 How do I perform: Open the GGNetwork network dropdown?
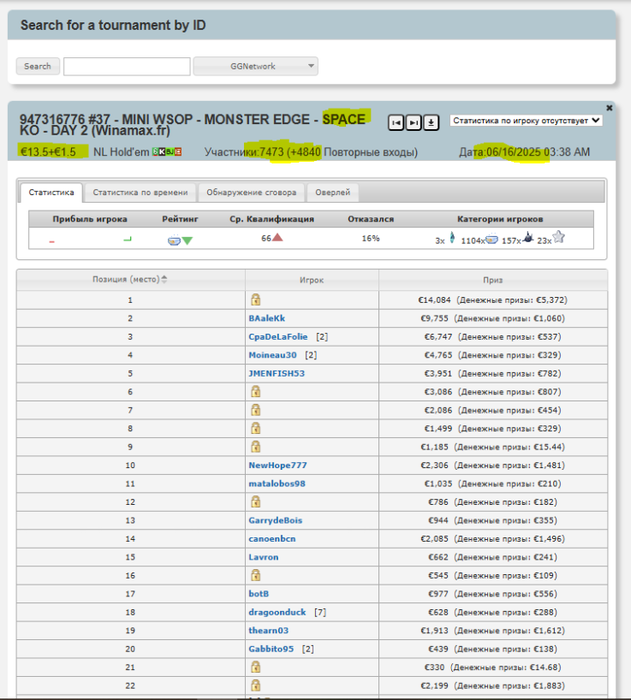tap(255, 66)
